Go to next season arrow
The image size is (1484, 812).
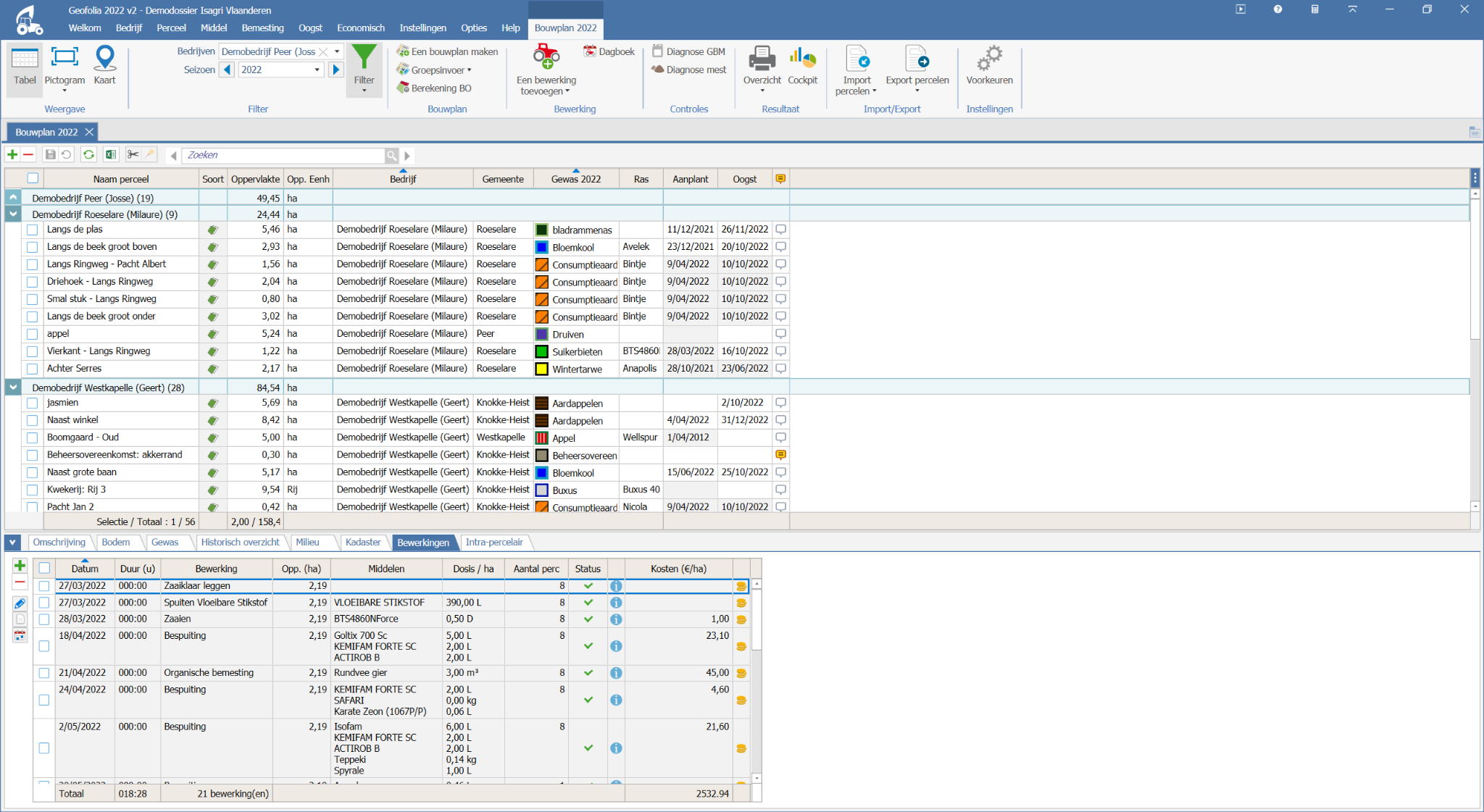point(335,70)
